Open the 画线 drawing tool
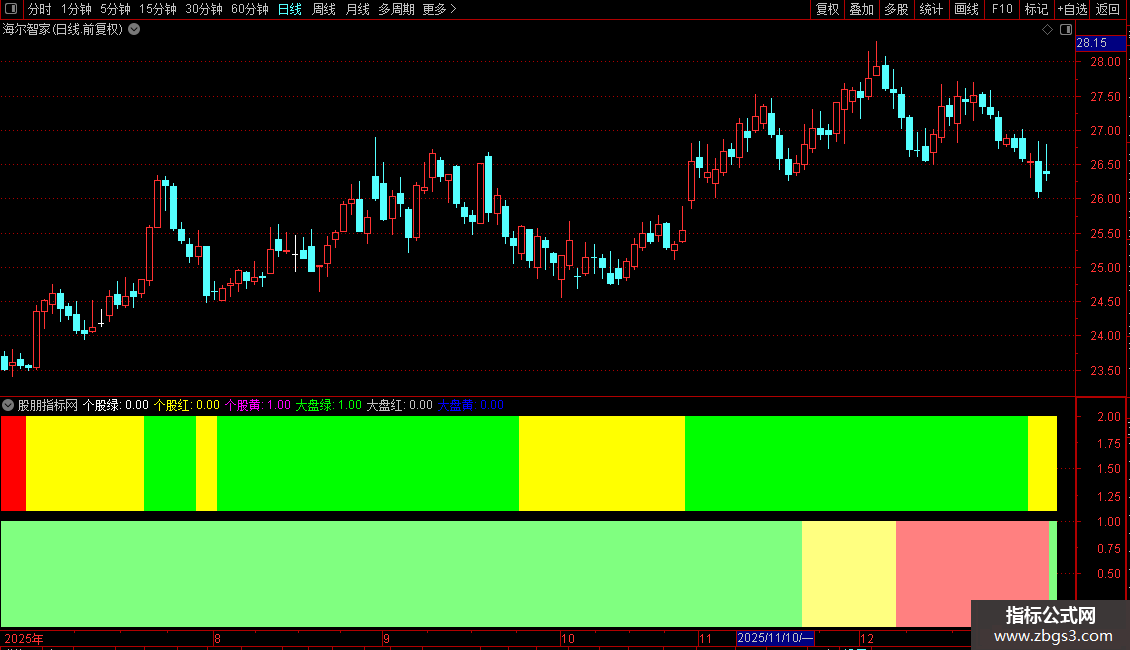The width and height of the screenshot is (1130, 650). point(966,9)
